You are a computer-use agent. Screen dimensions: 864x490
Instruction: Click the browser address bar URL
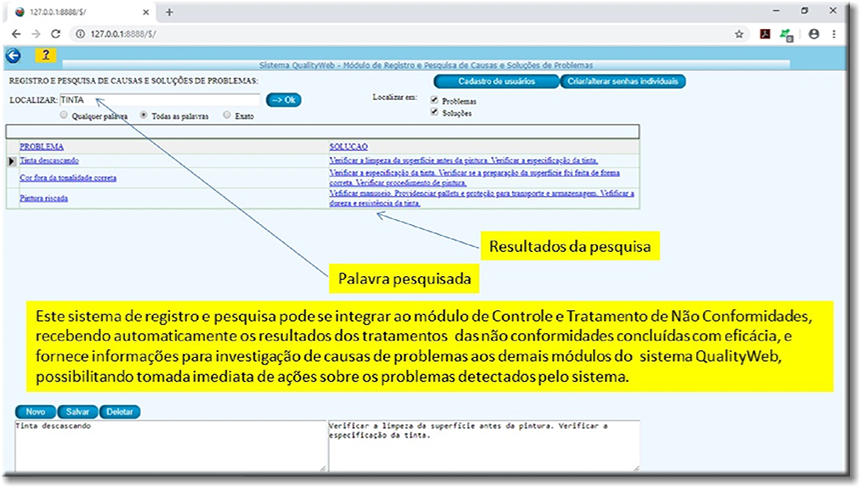[123, 34]
